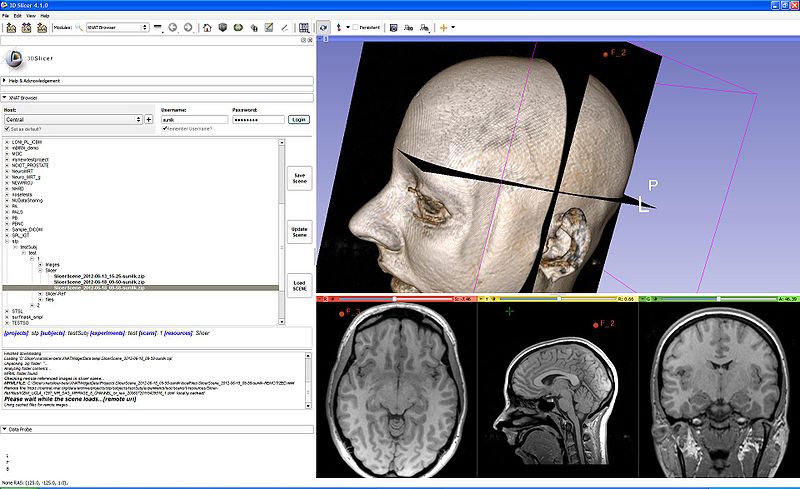
Task: Click the Save Scene button
Action: (x=298, y=178)
